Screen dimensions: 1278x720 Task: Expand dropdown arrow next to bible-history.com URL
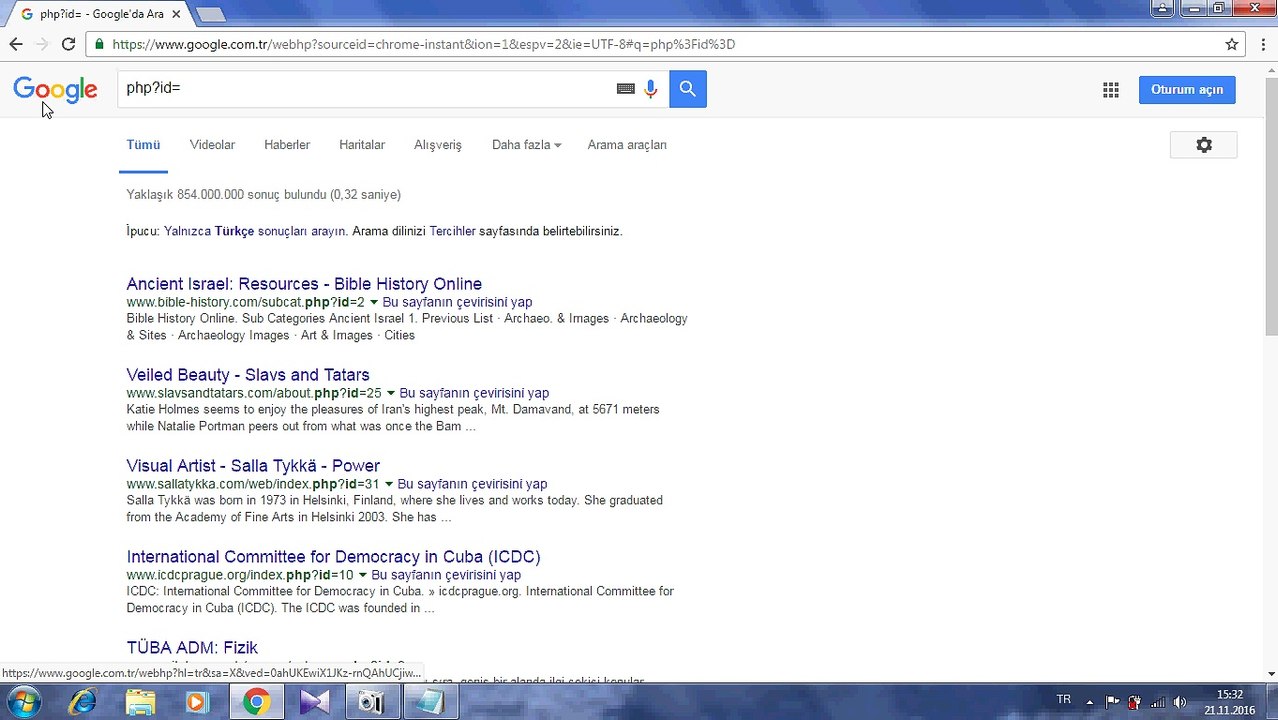(374, 302)
